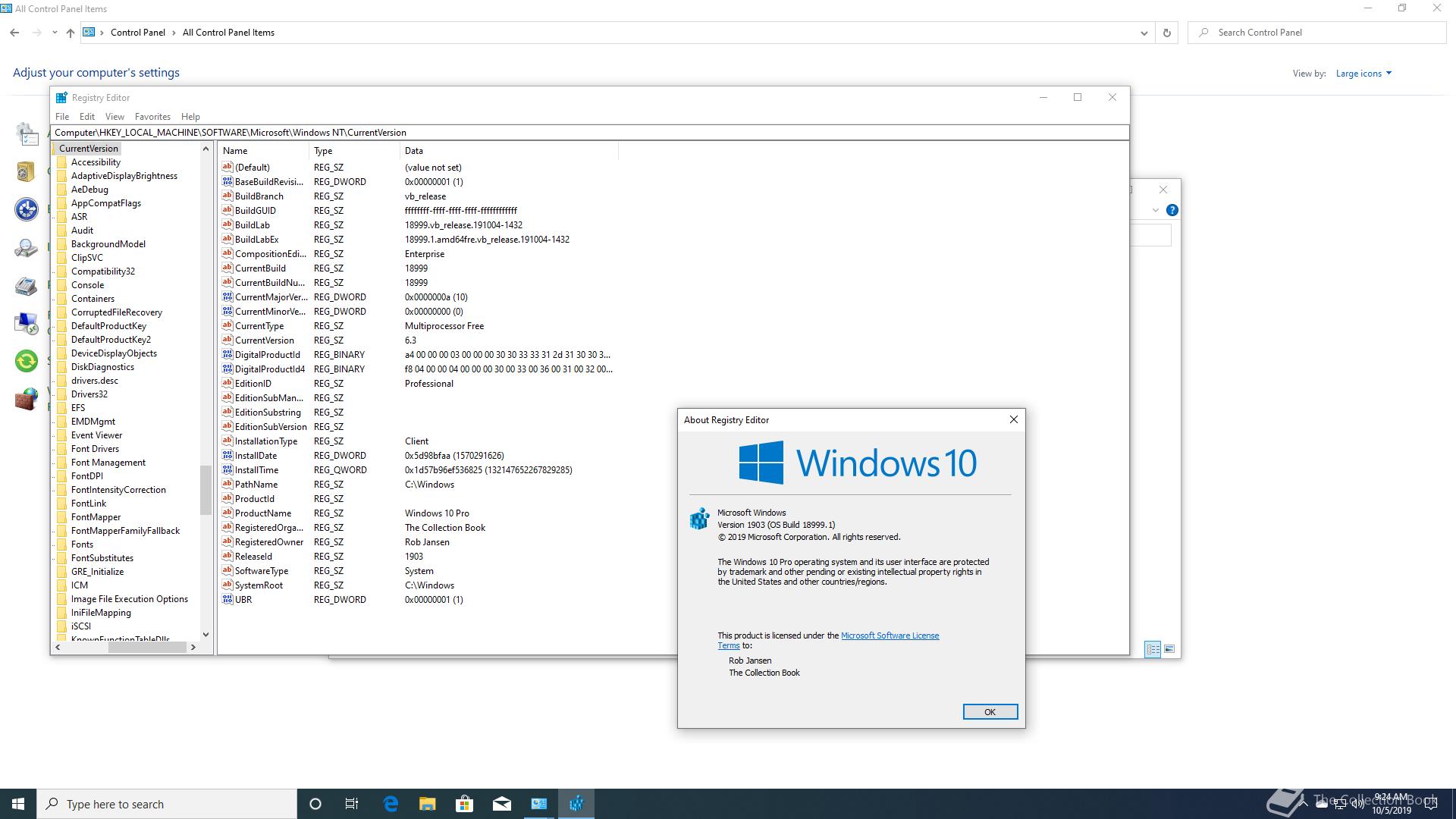This screenshot has height=819, width=1456.
Task: Click the registry address path bar
Action: (x=590, y=133)
